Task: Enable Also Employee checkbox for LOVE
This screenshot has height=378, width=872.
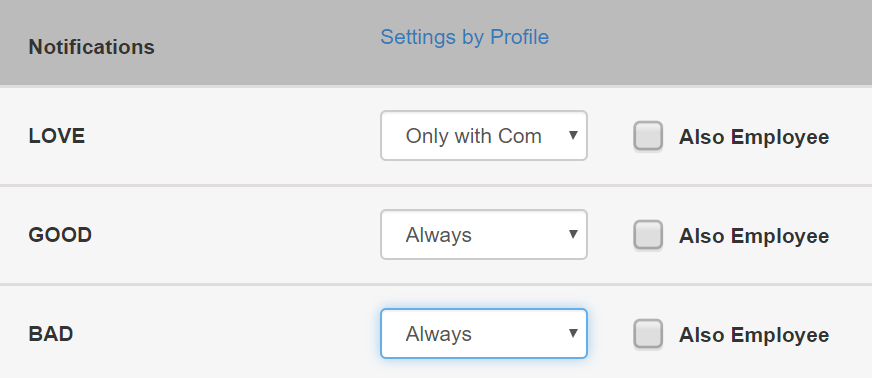Action: 648,136
